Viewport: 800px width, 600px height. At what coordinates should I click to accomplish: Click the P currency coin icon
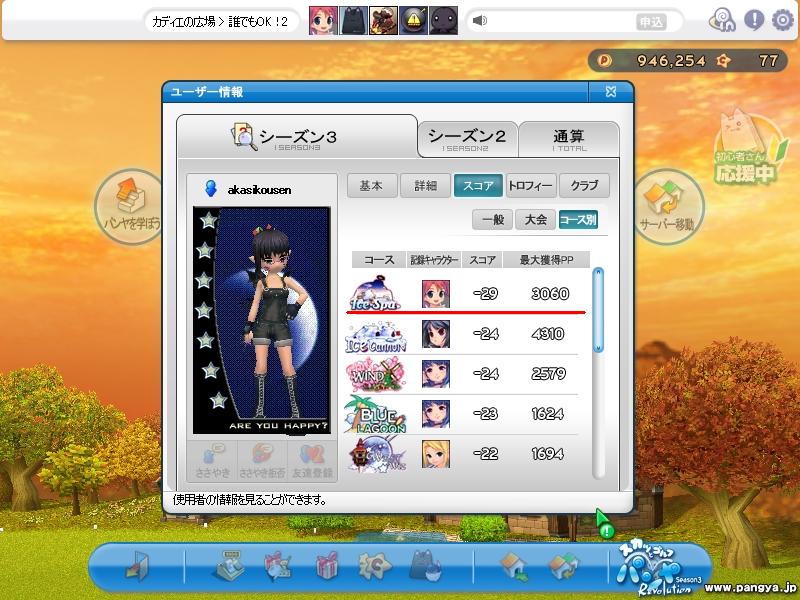(605, 61)
